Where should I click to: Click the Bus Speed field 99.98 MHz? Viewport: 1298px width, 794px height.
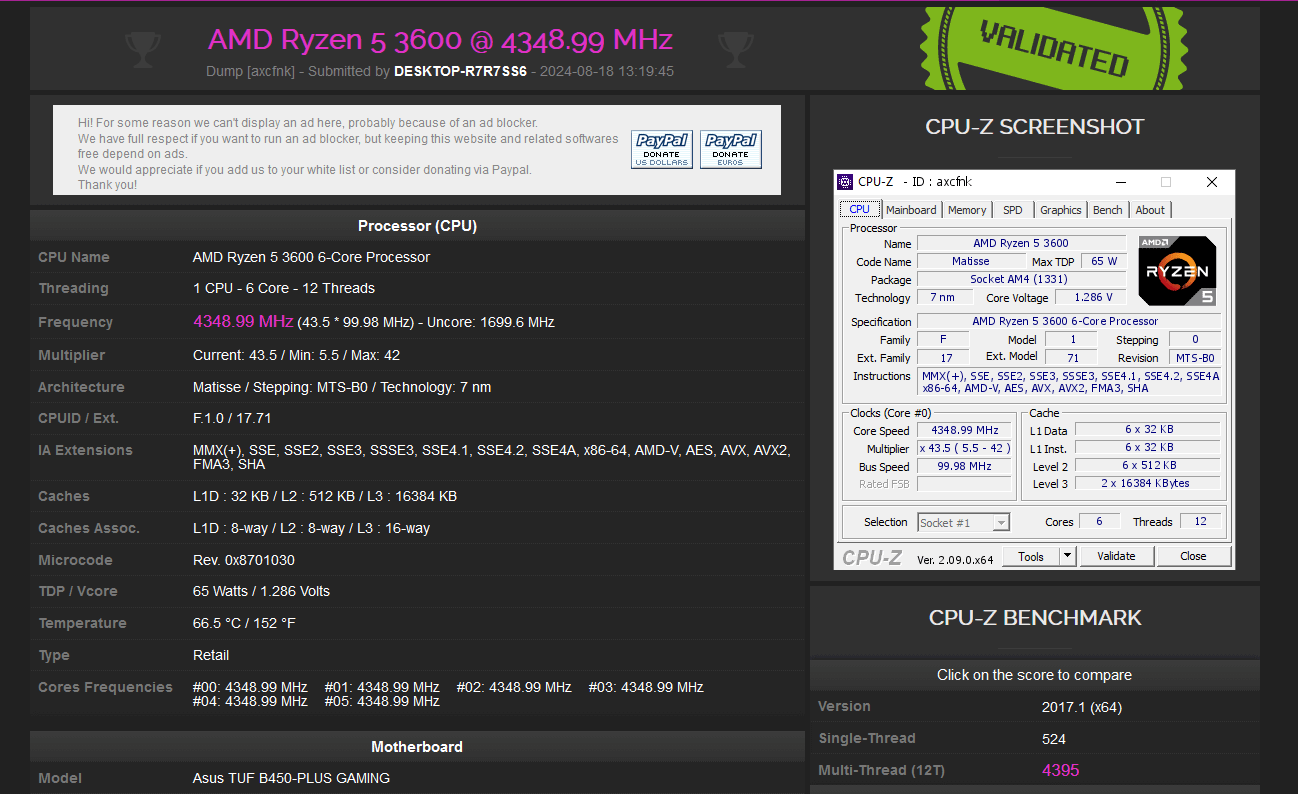964,466
